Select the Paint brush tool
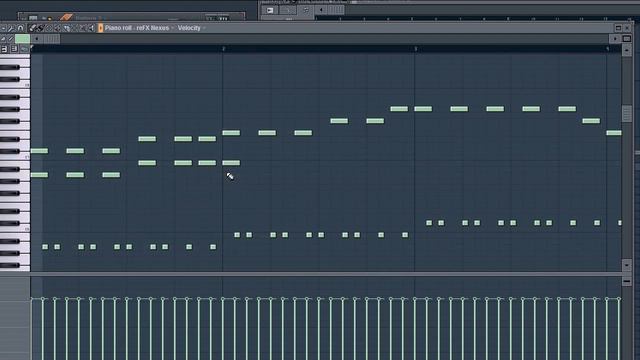 [41, 28]
